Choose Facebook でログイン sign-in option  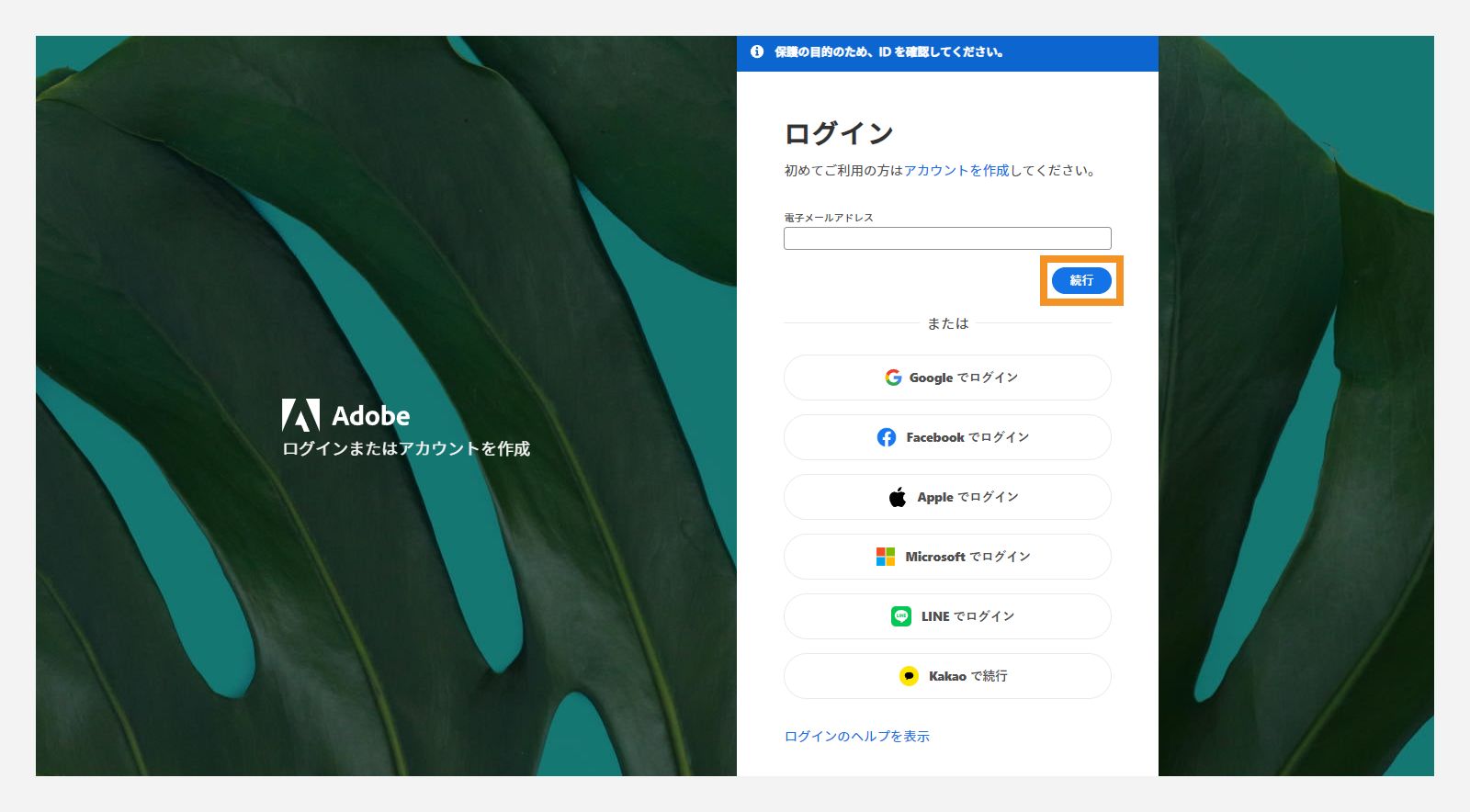coord(947,437)
